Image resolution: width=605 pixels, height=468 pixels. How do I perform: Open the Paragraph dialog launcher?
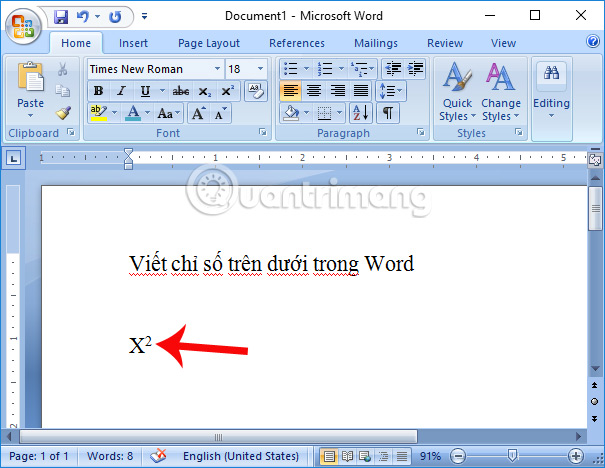(x=421, y=133)
